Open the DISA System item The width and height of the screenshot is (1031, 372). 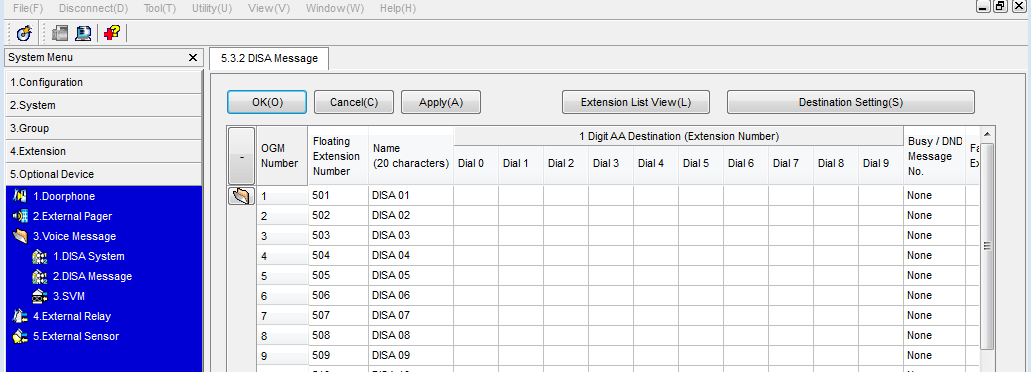89,256
